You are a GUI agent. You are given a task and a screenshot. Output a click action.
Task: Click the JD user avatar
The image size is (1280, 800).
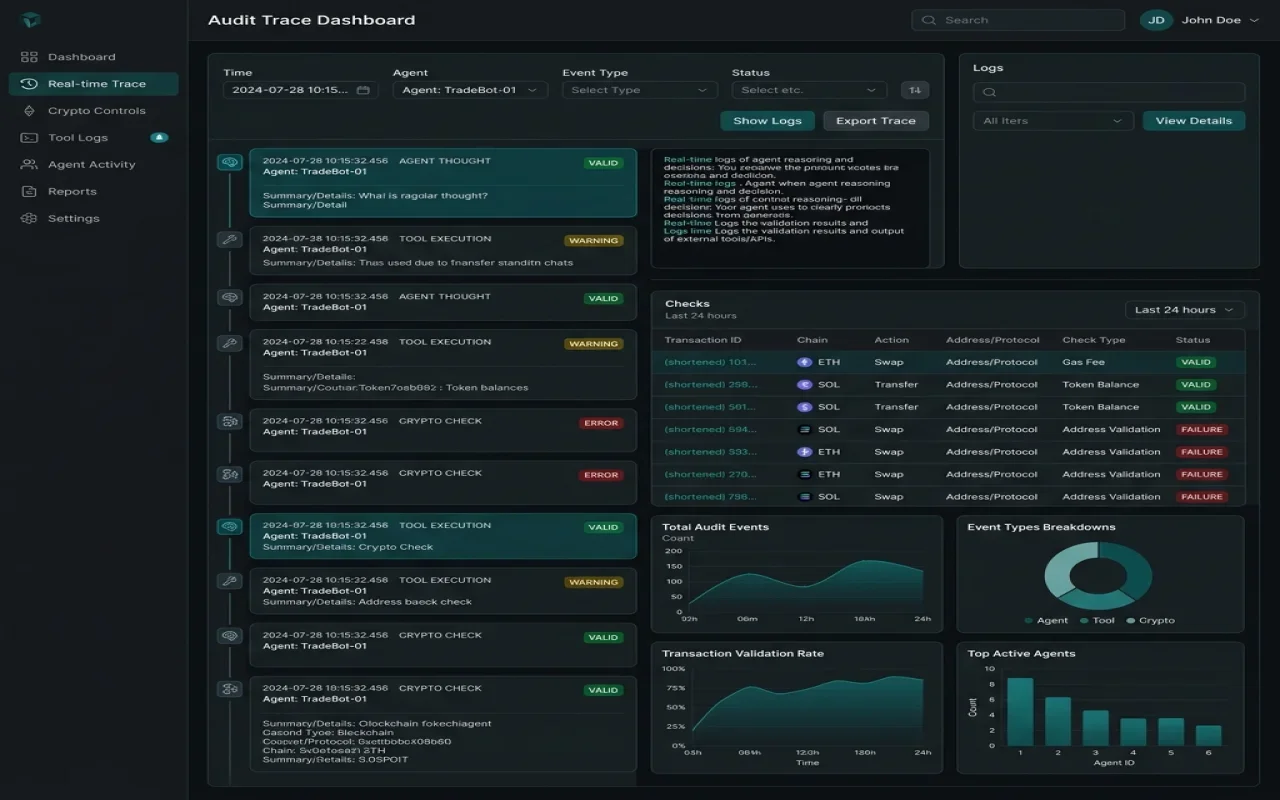pyautogui.click(x=1156, y=20)
